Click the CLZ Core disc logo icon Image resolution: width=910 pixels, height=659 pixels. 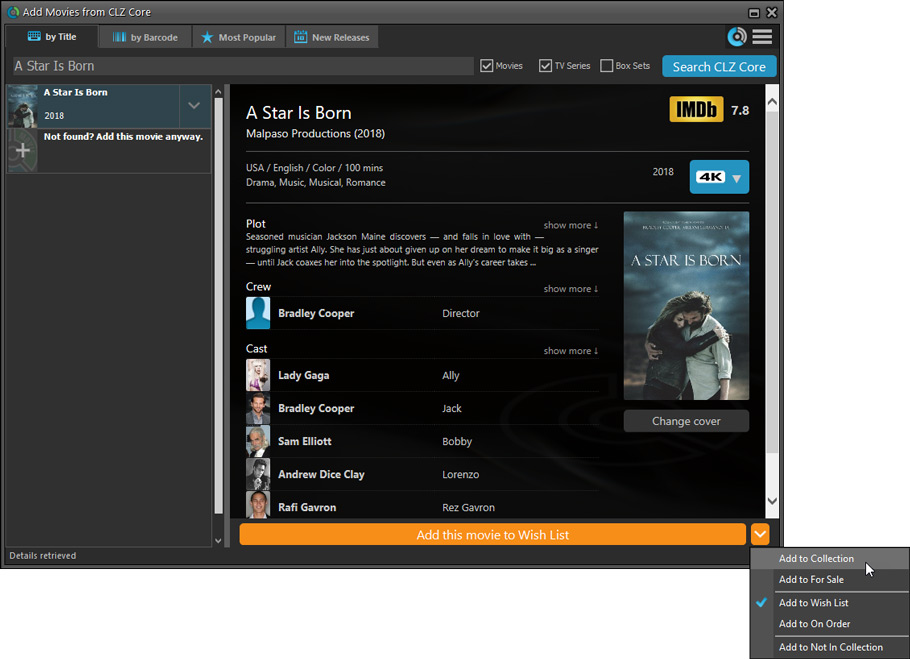click(x=737, y=37)
